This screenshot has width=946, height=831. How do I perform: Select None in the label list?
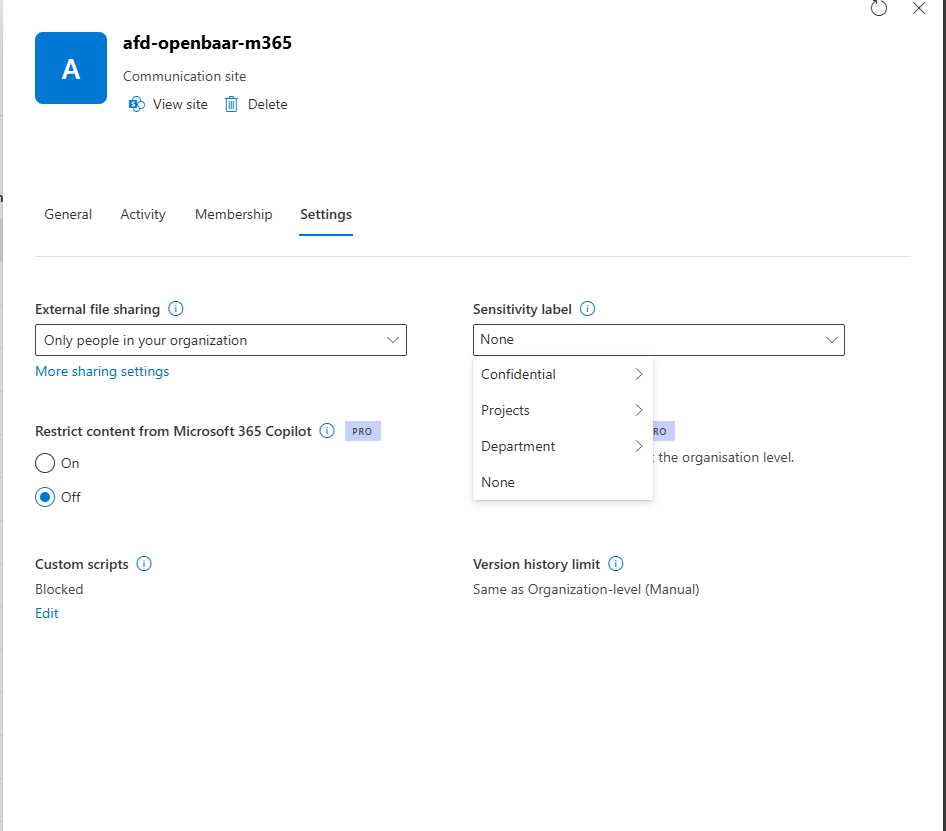(x=563, y=482)
